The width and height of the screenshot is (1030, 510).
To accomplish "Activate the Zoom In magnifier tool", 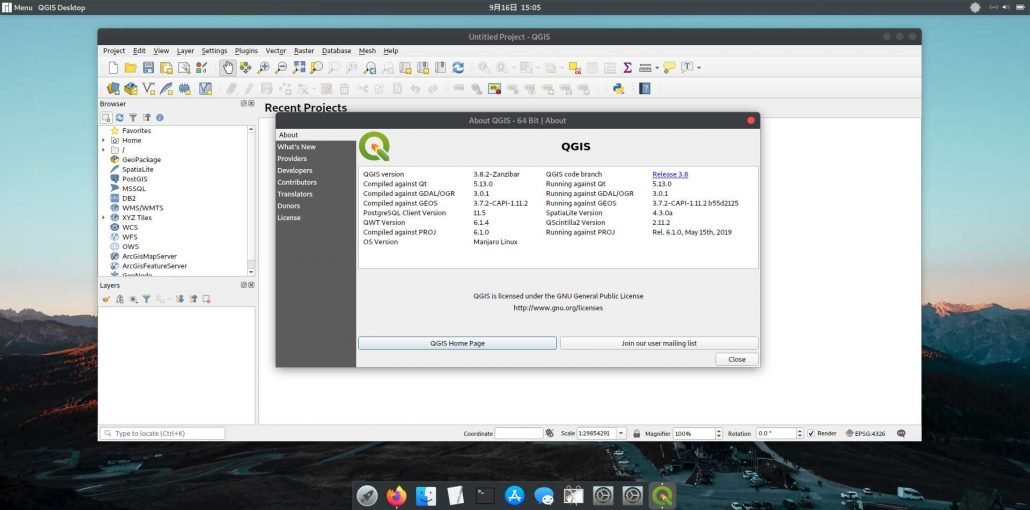I will 263,68.
